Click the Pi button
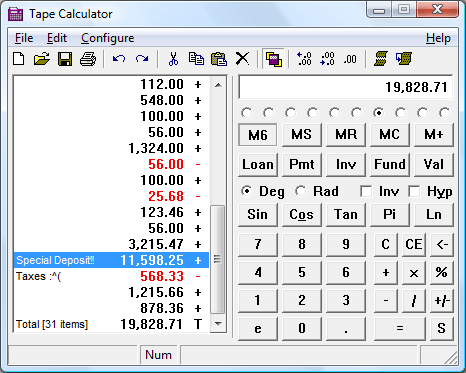 pyautogui.click(x=390, y=215)
